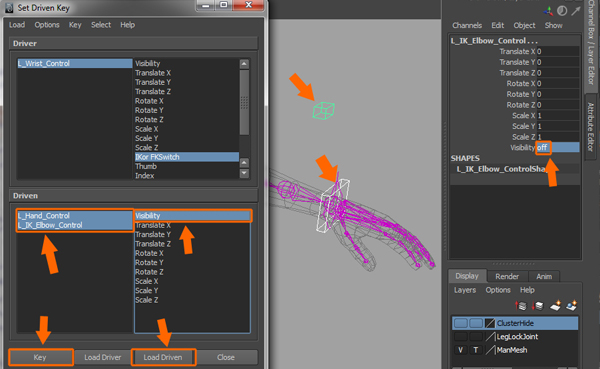Click the ManMesh layer color swatch
This screenshot has width=600, height=369.
490,350
